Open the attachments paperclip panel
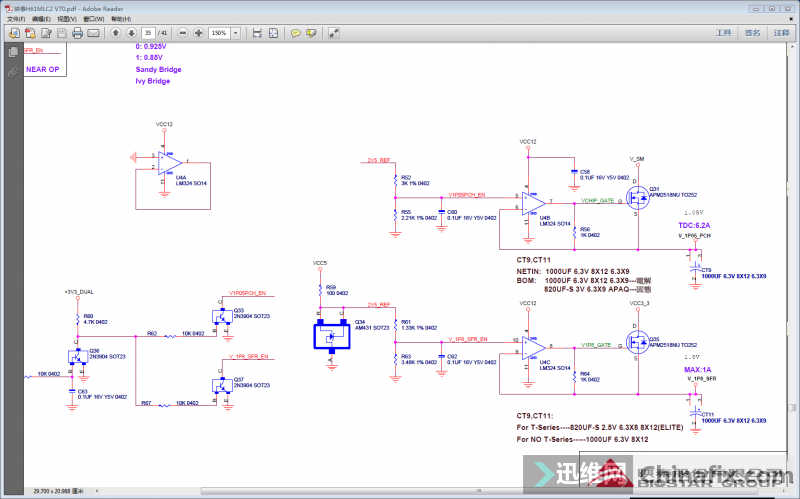 [12, 72]
